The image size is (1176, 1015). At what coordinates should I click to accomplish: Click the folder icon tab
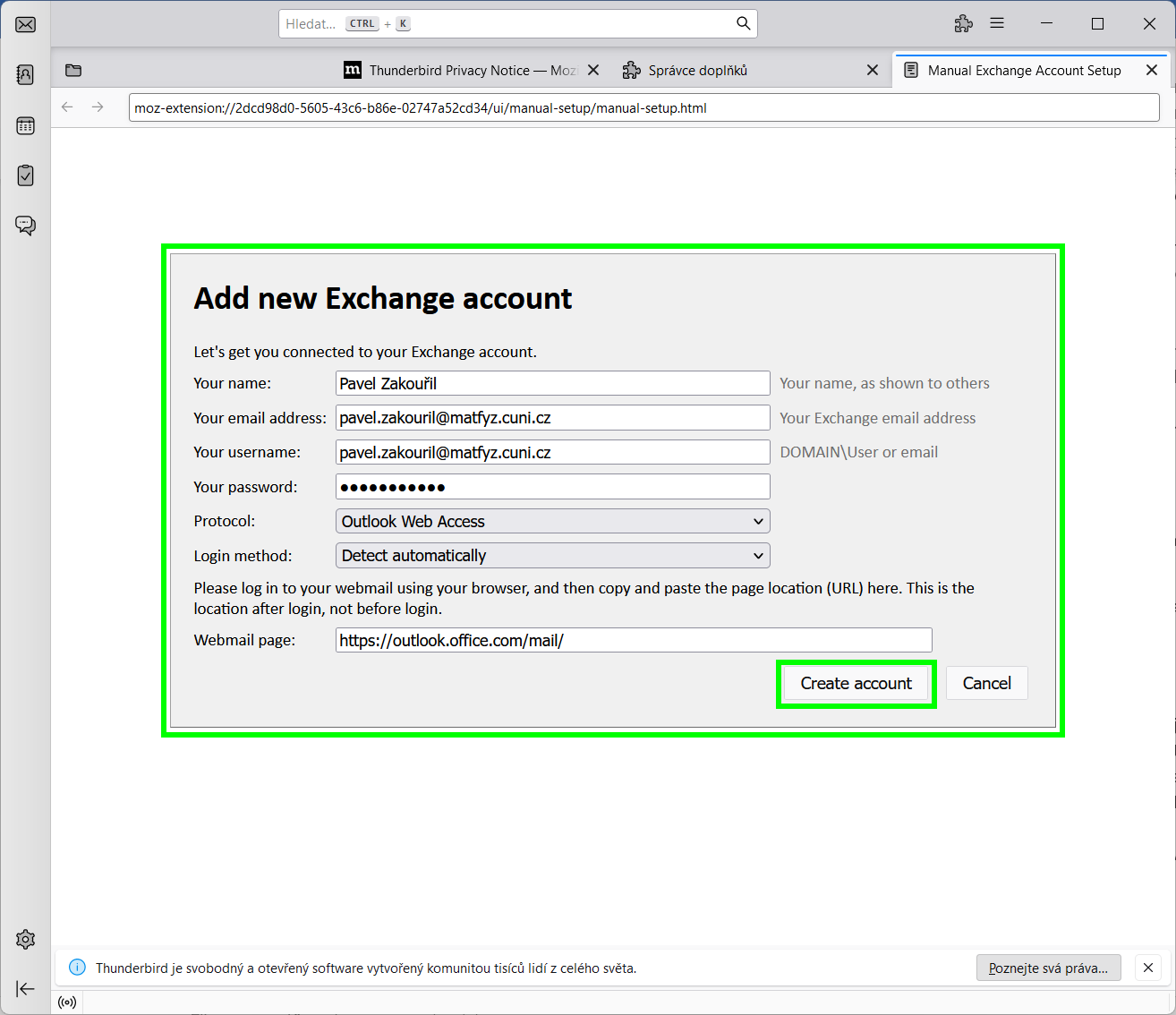coord(73,70)
